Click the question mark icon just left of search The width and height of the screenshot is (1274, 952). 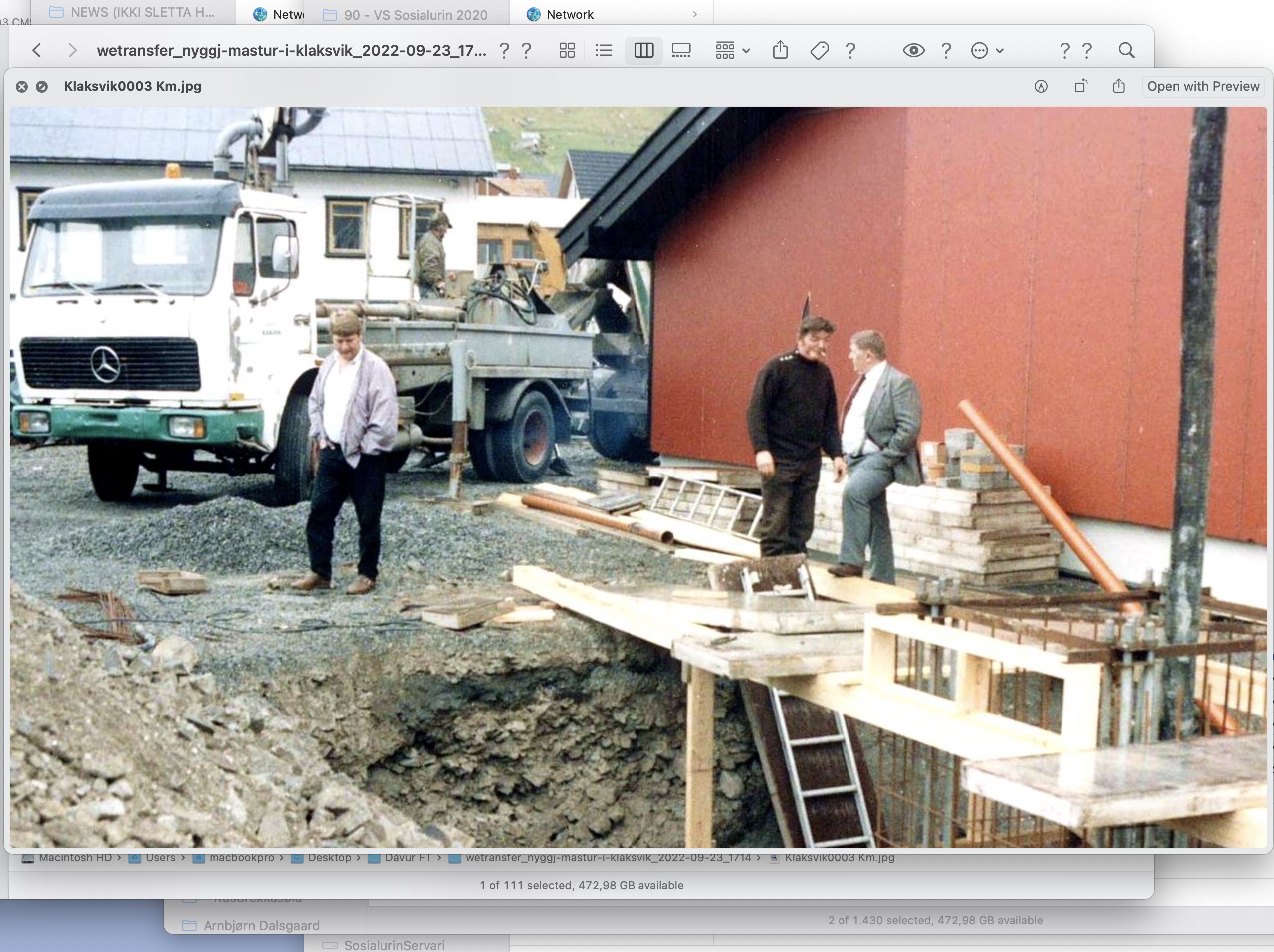[x=1087, y=51]
